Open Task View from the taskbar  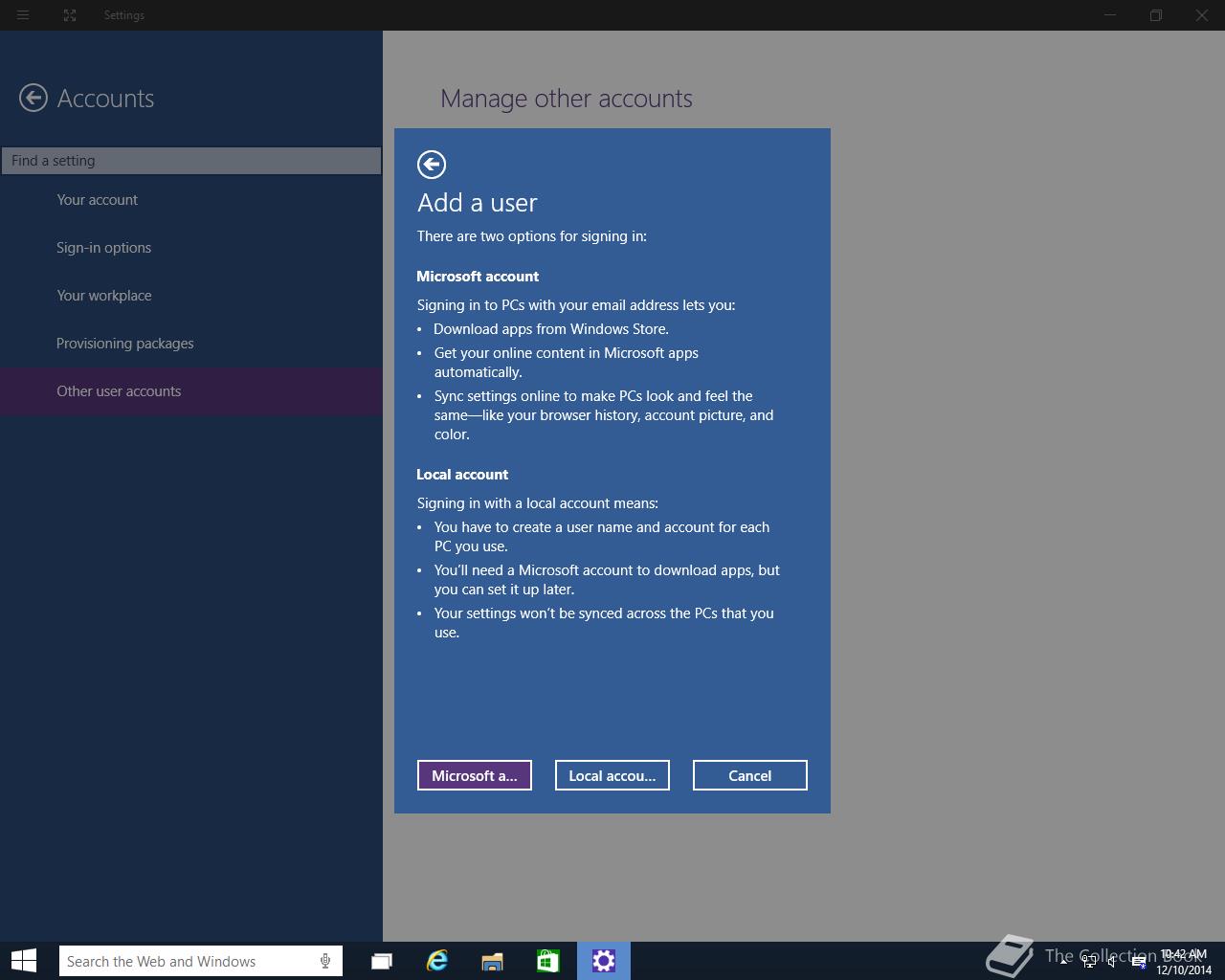tap(382, 961)
